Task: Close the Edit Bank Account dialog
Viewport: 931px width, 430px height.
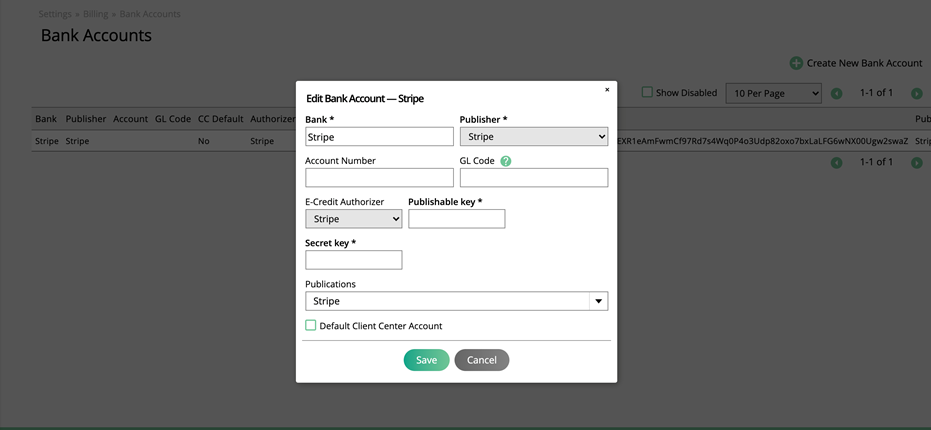Action: 606,90
